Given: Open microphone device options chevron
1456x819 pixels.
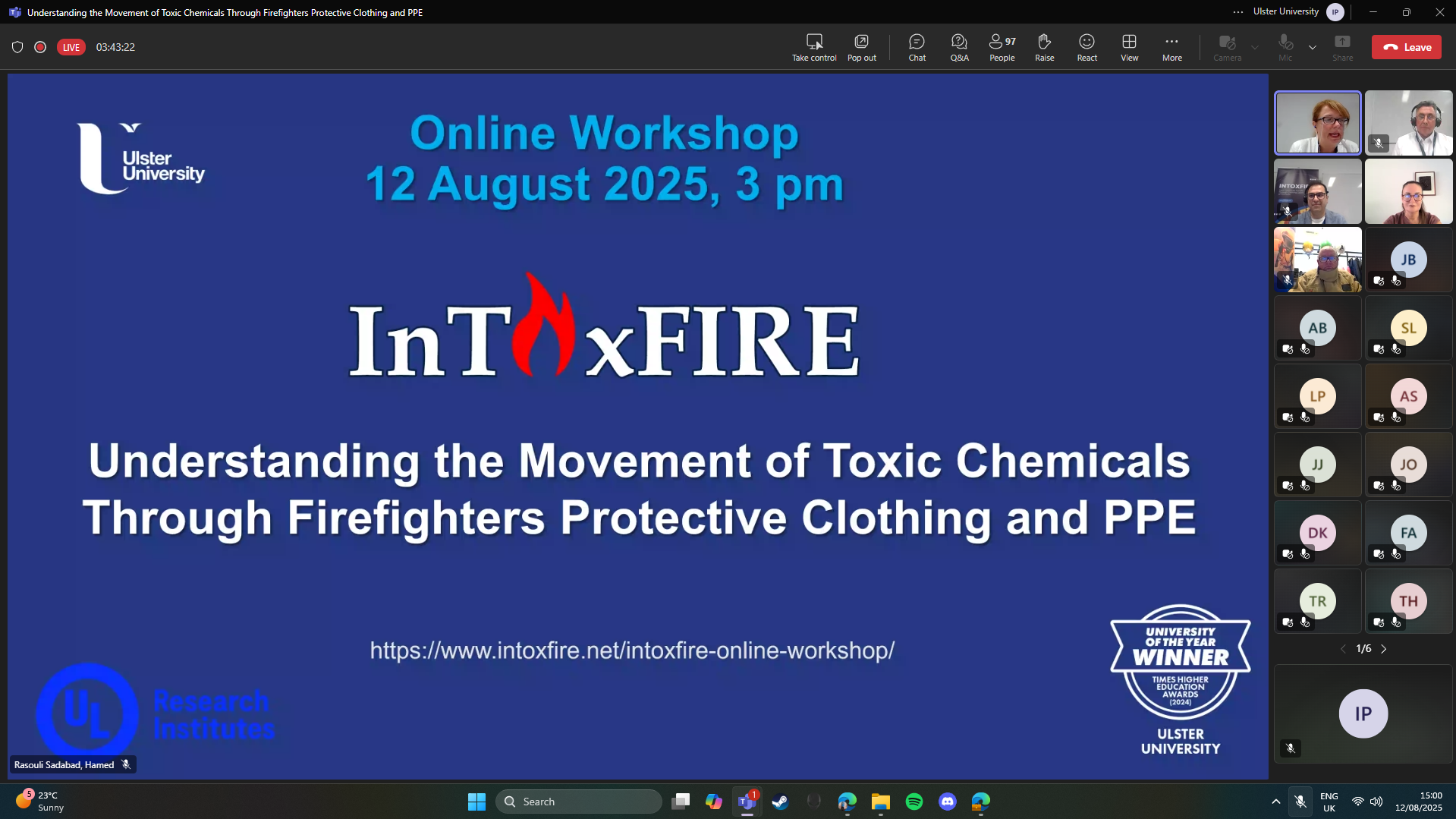Looking at the screenshot, I should (1313, 46).
